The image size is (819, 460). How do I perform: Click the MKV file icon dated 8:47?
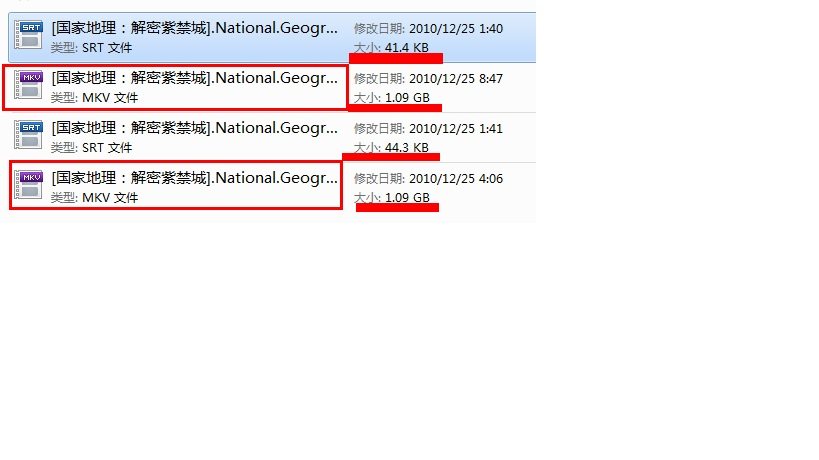point(28,85)
